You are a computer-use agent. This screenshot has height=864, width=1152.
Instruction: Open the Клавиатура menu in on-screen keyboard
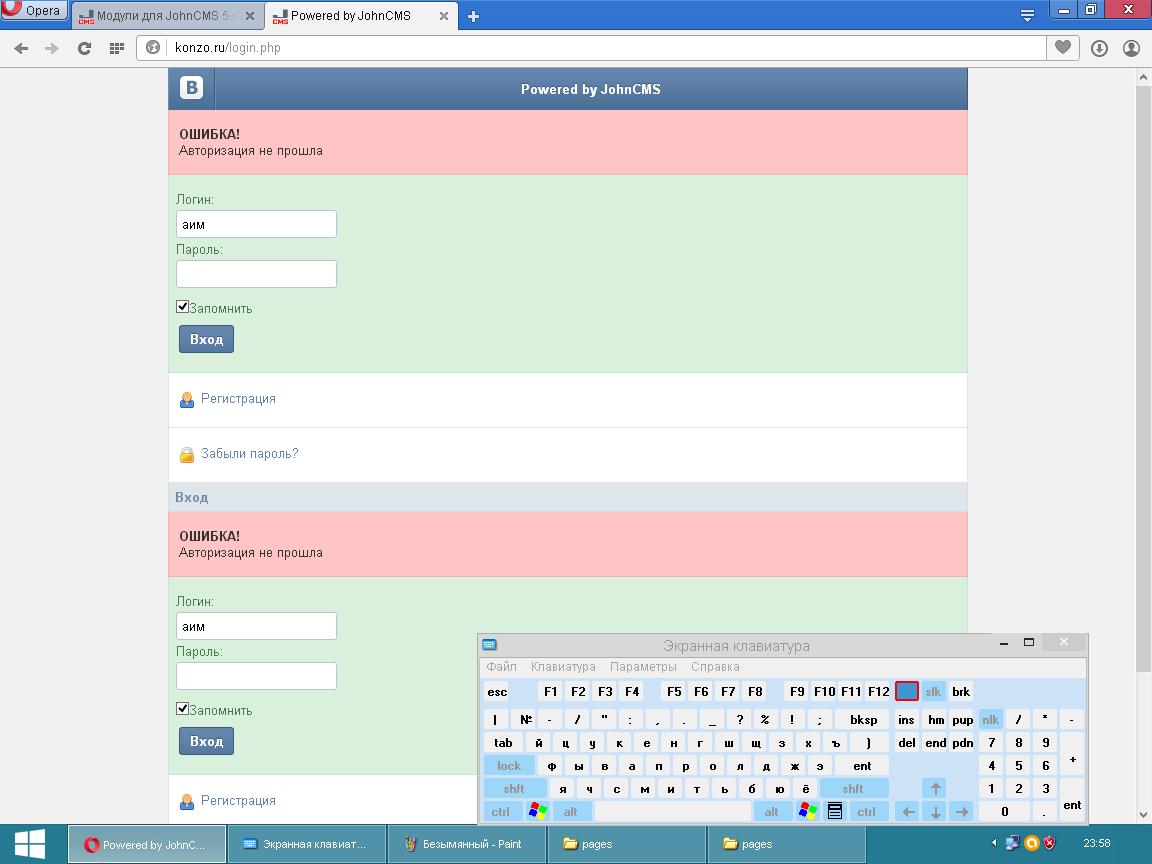(x=563, y=666)
